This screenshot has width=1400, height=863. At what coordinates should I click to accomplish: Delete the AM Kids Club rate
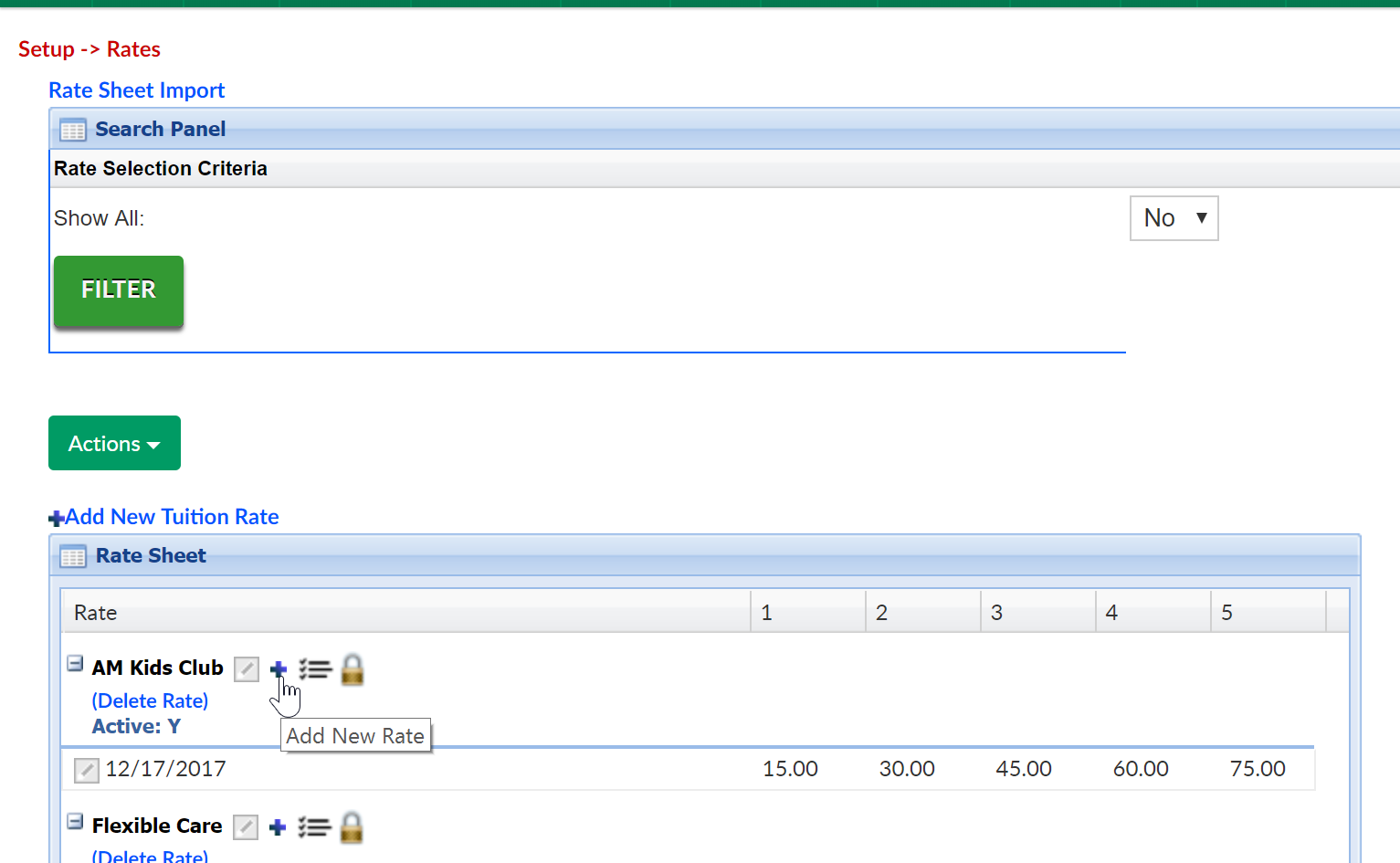149,700
